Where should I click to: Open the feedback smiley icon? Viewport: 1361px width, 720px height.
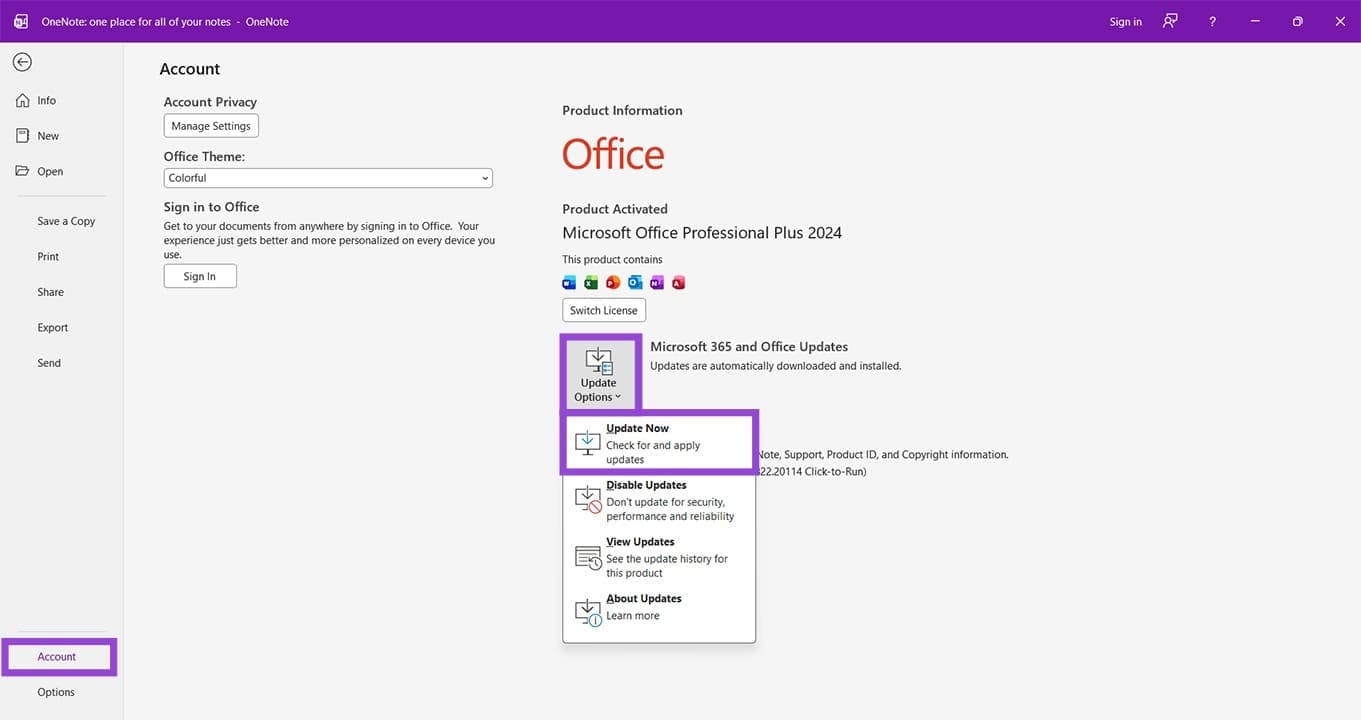click(x=1170, y=20)
